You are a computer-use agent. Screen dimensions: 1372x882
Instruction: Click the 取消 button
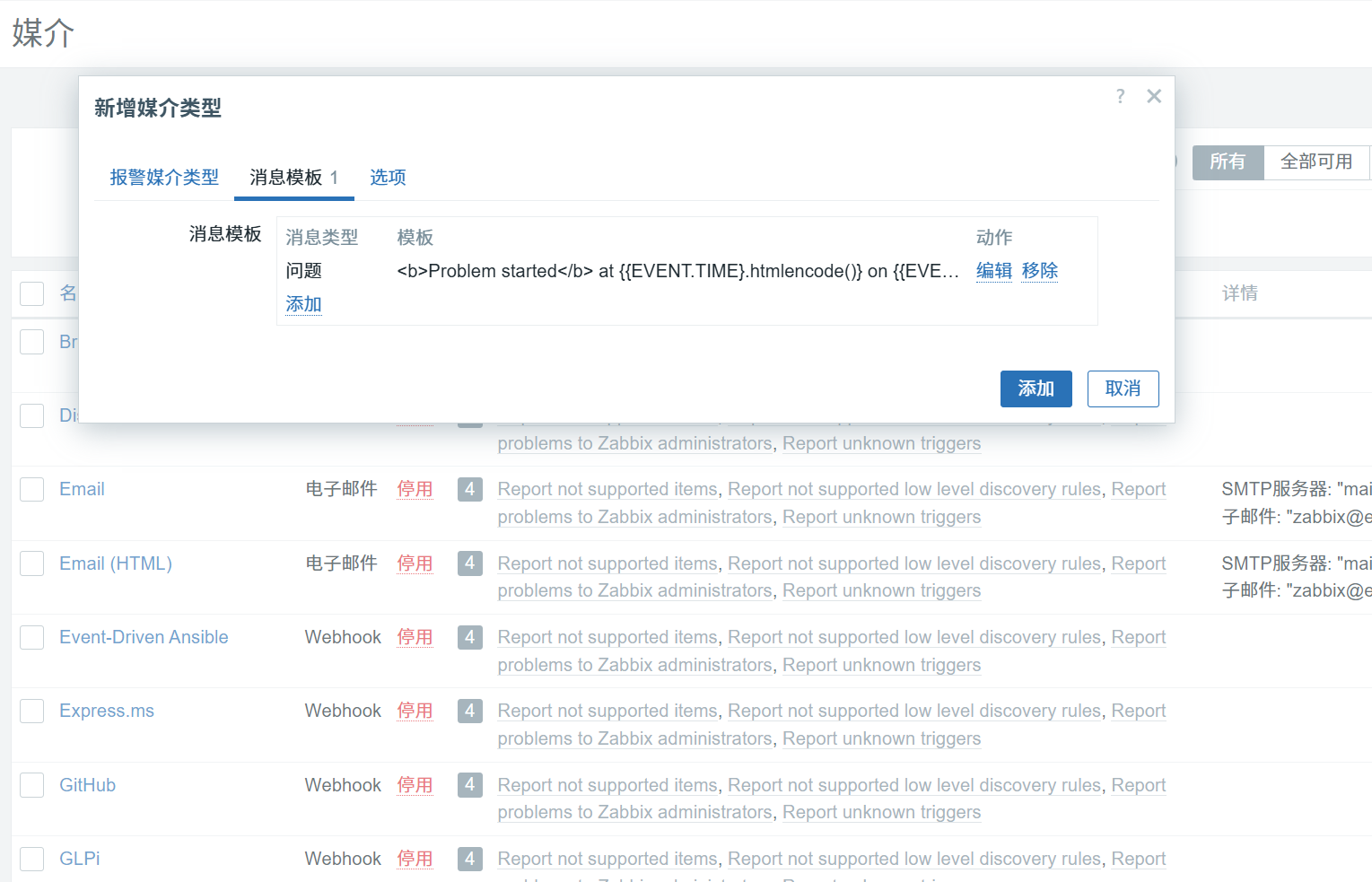pyautogui.click(x=1123, y=389)
